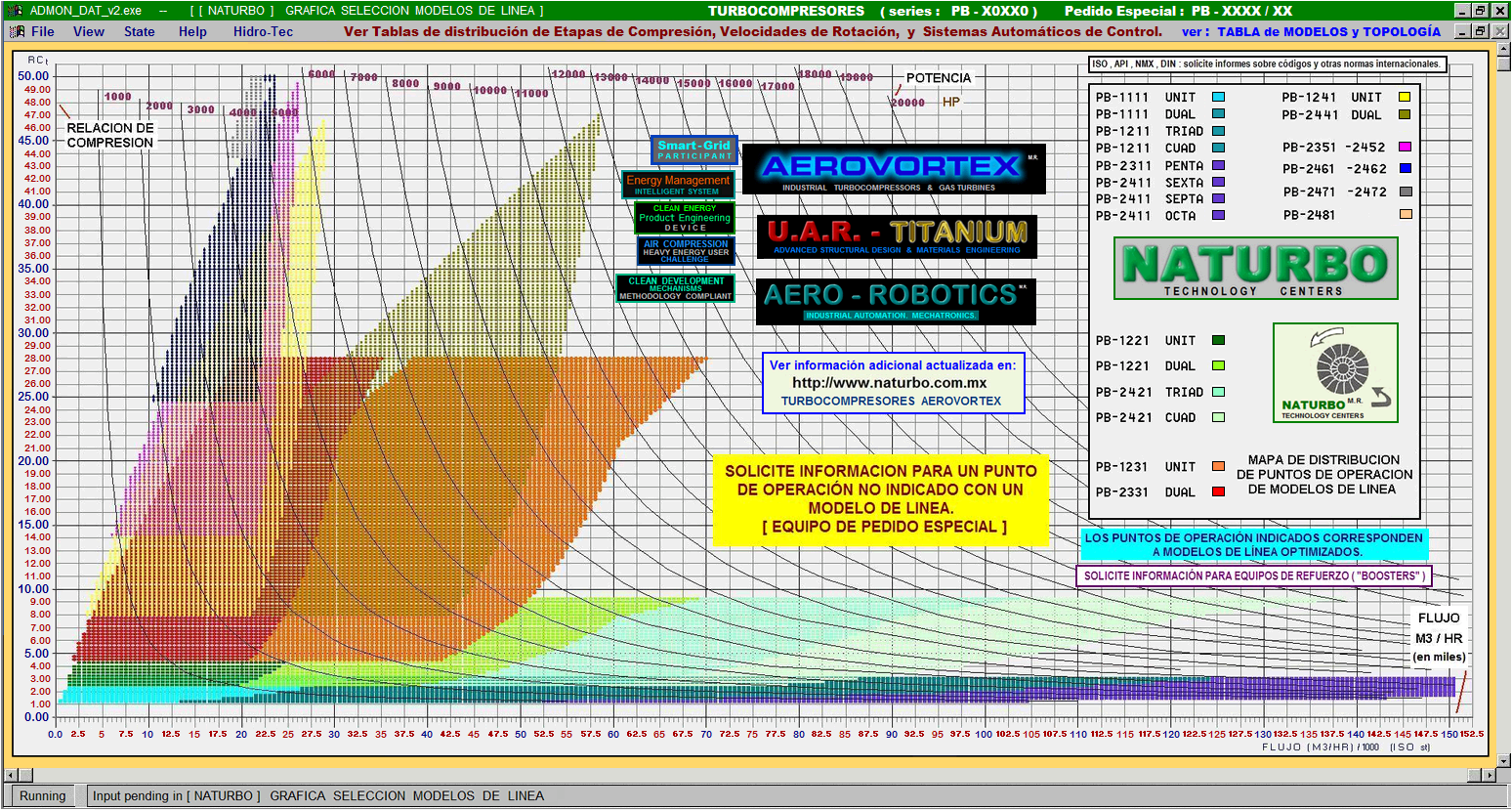Click the app icon in the title bar
Viewport: 1512px width, 810px height.
tap(14, 11)
